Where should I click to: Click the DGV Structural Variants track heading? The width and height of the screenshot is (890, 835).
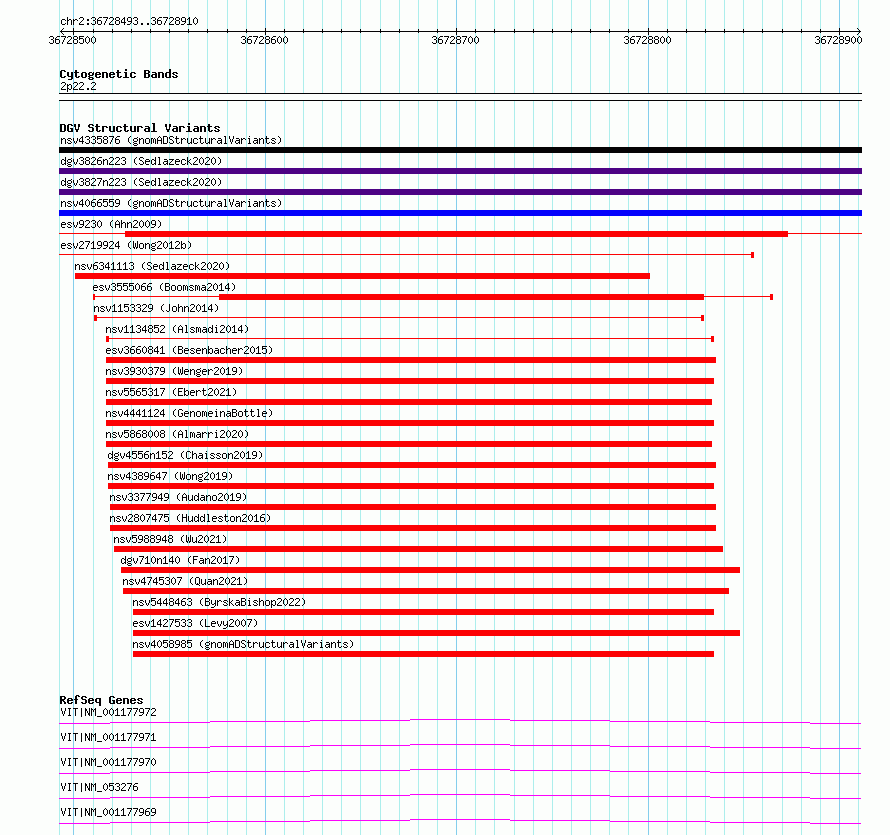tap(140, 128)
